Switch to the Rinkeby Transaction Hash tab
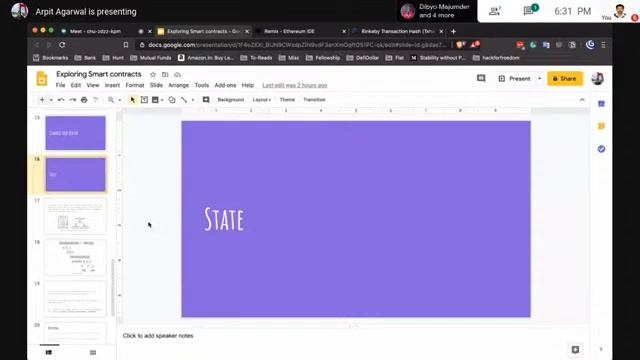This screenshot has width=640, height=360. [x=398, y=31]
